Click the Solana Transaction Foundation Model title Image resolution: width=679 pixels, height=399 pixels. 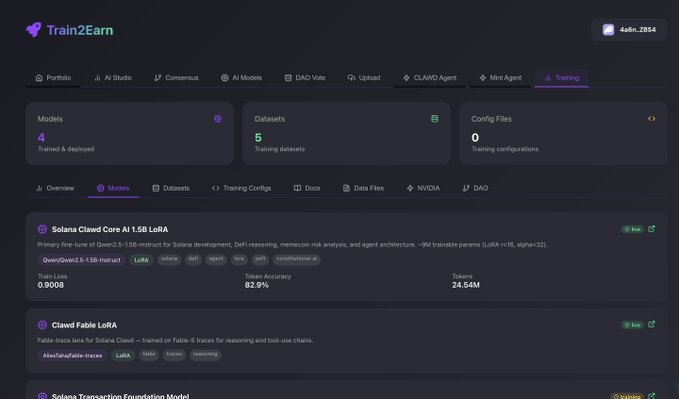tap(120, 396)
